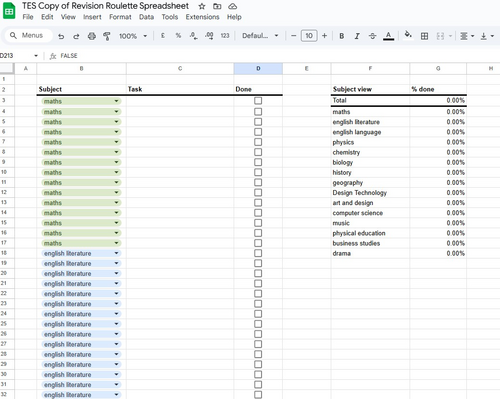
Task: Open font family dropdown Default
Action: [260, 36]
